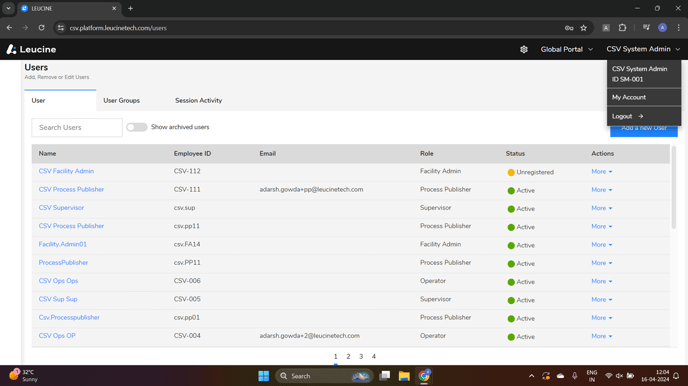
Task: Bookmark this page with the star icon
Action: click(584, 28)
